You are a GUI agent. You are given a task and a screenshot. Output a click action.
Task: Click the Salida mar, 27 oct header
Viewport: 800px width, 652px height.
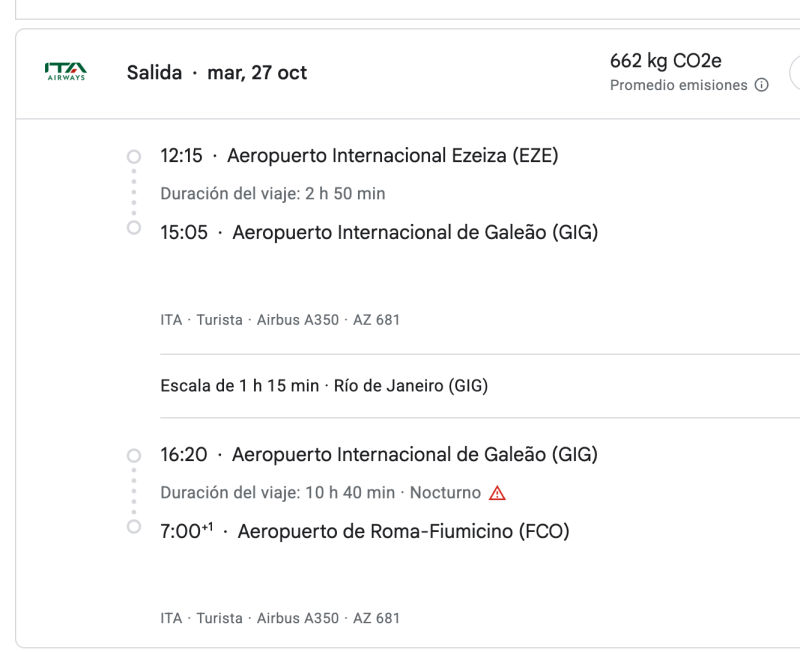pyautogui.click(x=217, y=72)
